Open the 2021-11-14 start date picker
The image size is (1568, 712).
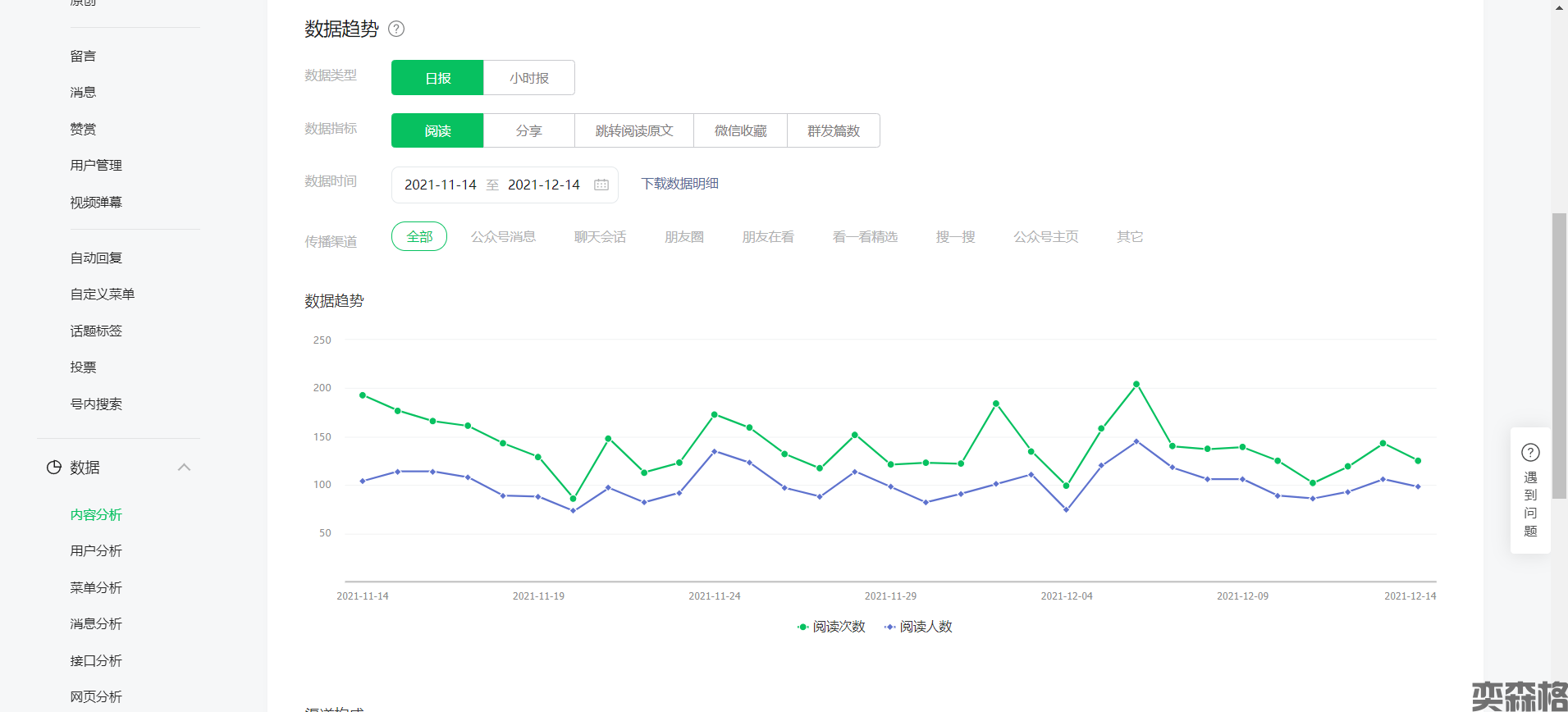point(441,185)
